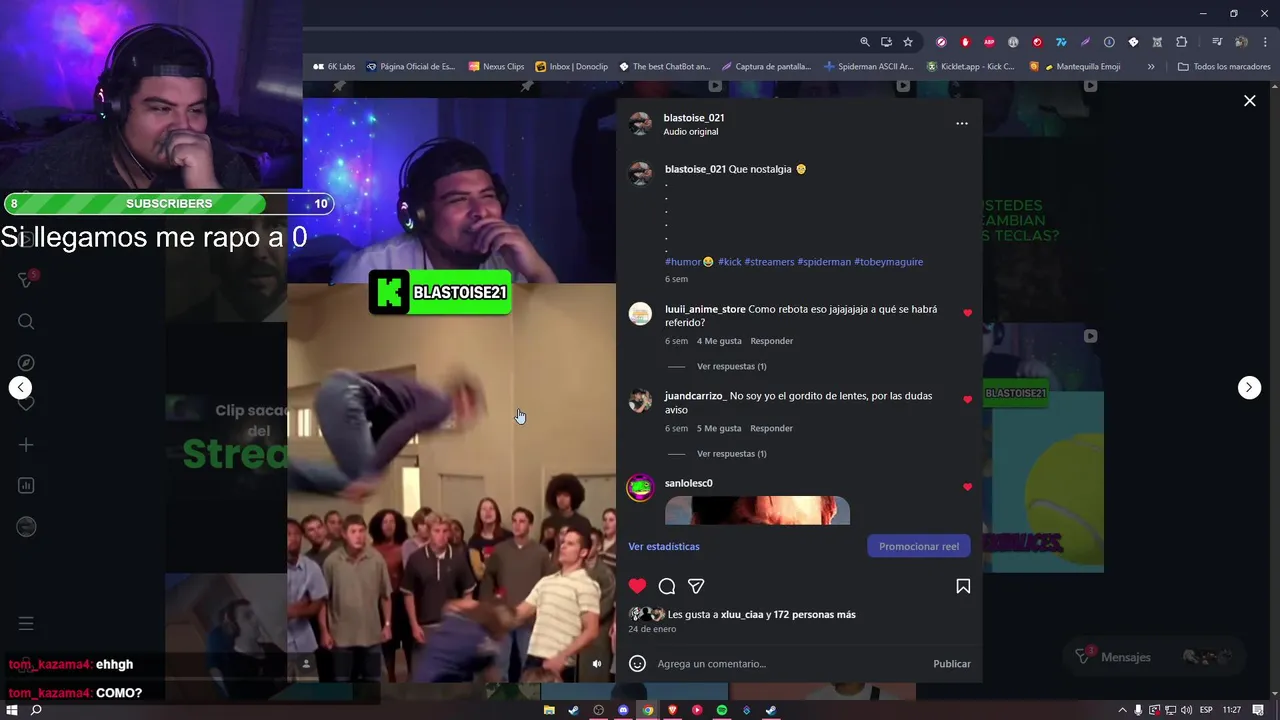Screen dimensions: 1280x720
Task: Click the Publicar button
Action: coord(952,664)
